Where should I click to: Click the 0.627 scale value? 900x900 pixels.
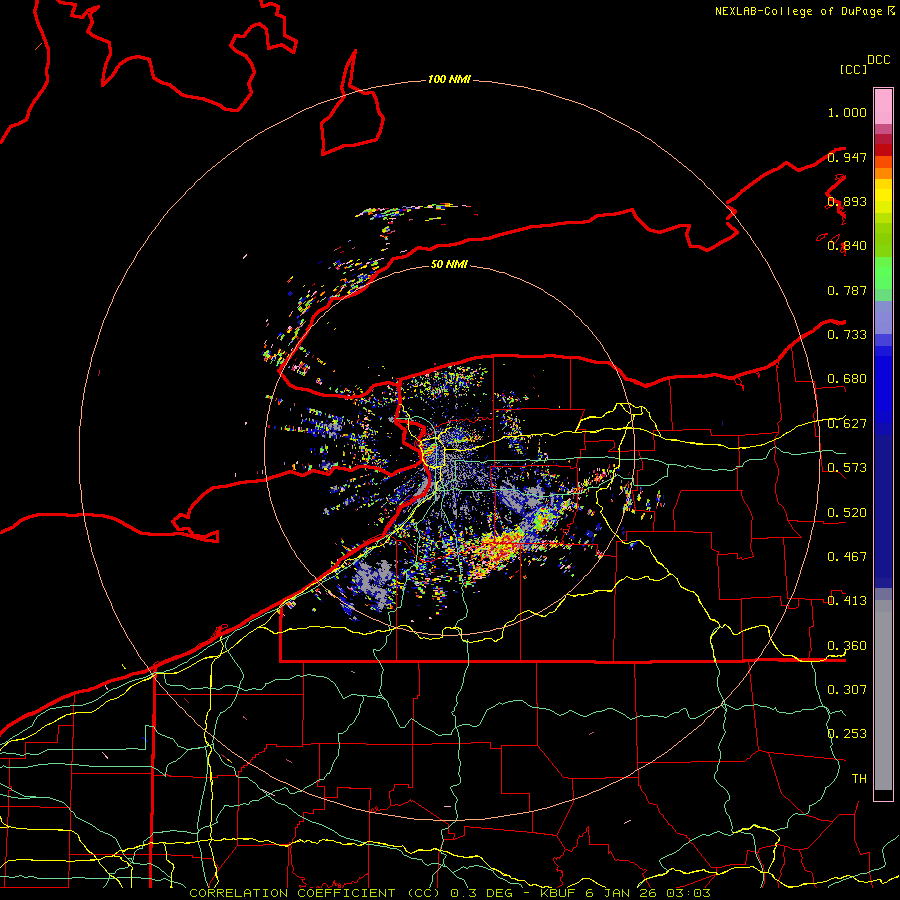[847, 424]
